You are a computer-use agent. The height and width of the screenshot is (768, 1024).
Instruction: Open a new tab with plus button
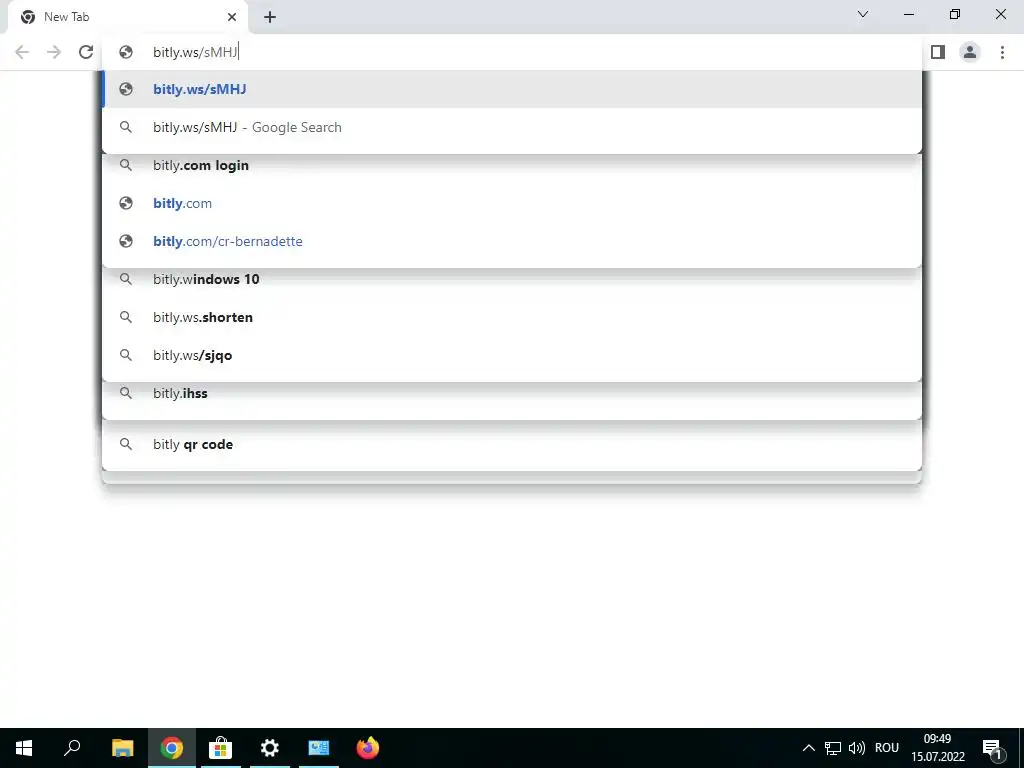click(270, 17)
